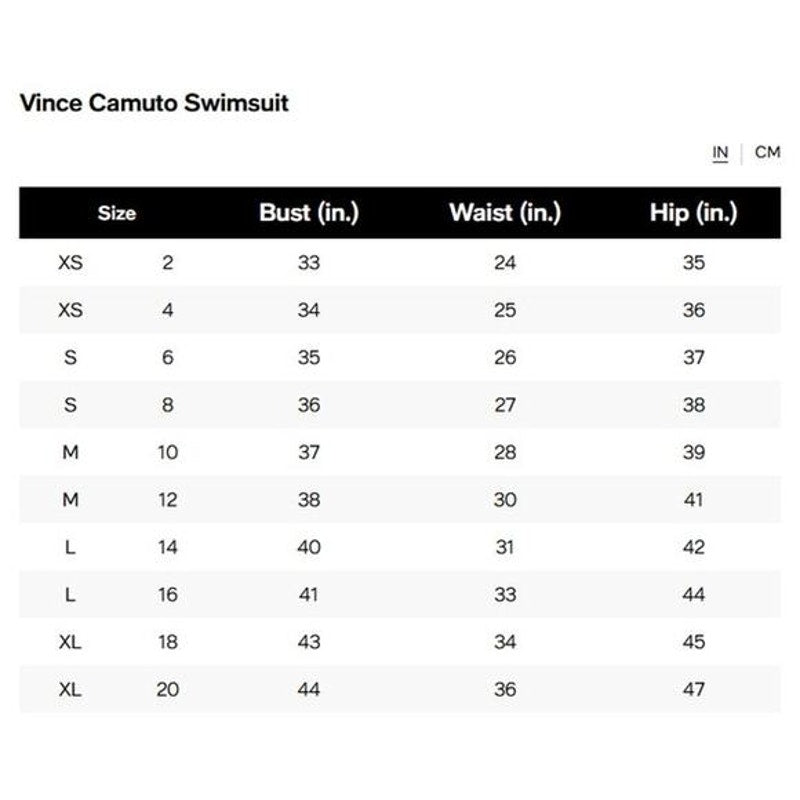Click the M label in size 12 row
800x800 pixels.
[x=70, y=500]
